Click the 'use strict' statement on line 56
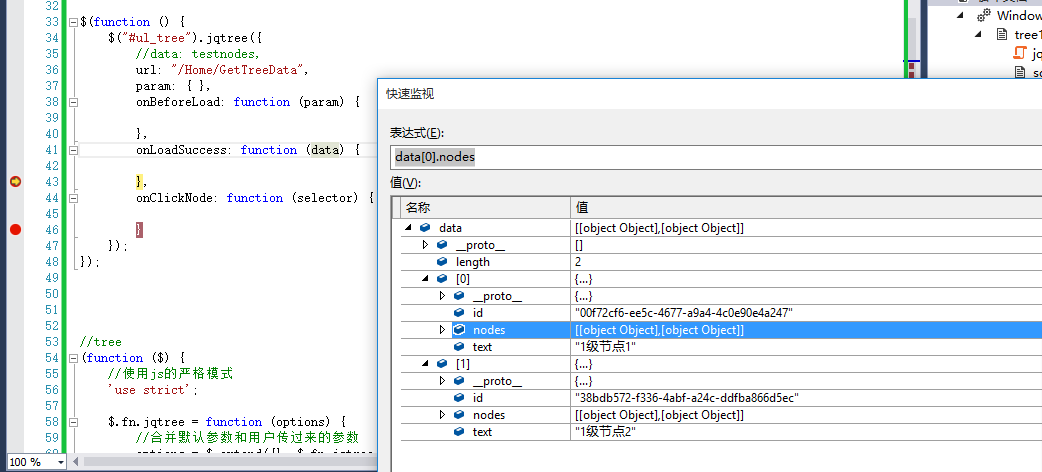1042x472 pixels. tap(152, 390)
